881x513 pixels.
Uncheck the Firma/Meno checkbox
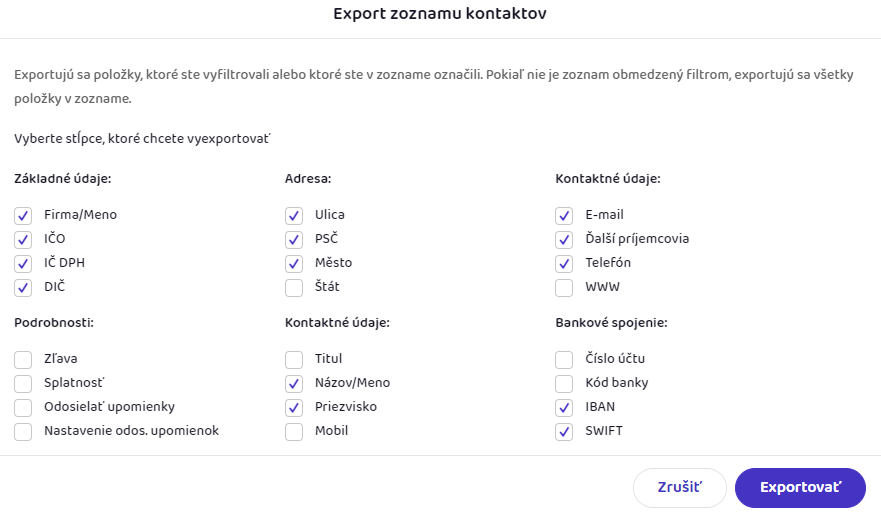point(24,215)
